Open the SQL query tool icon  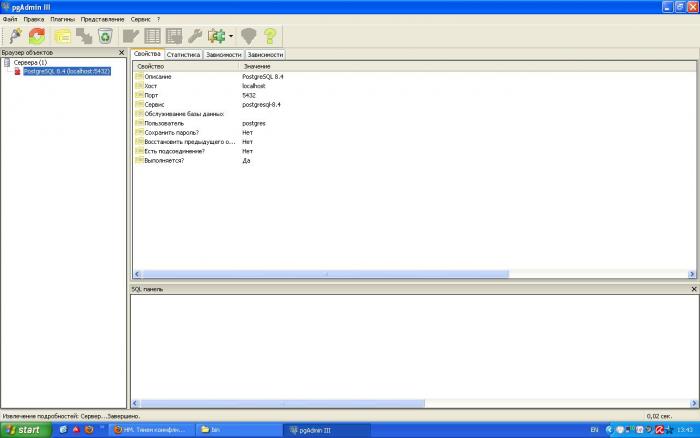pos(130,36)
